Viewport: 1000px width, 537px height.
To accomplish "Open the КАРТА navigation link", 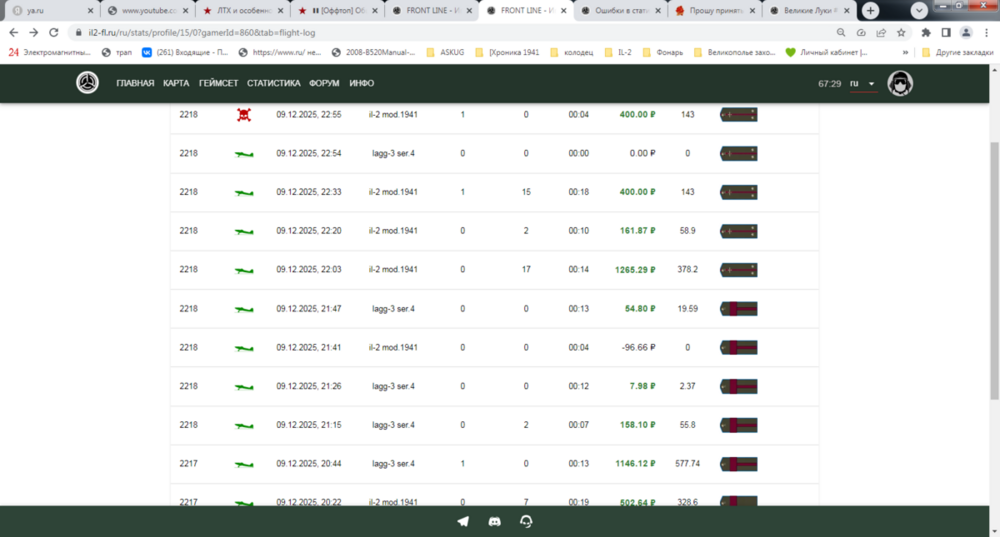I will (x=176, y=83).
